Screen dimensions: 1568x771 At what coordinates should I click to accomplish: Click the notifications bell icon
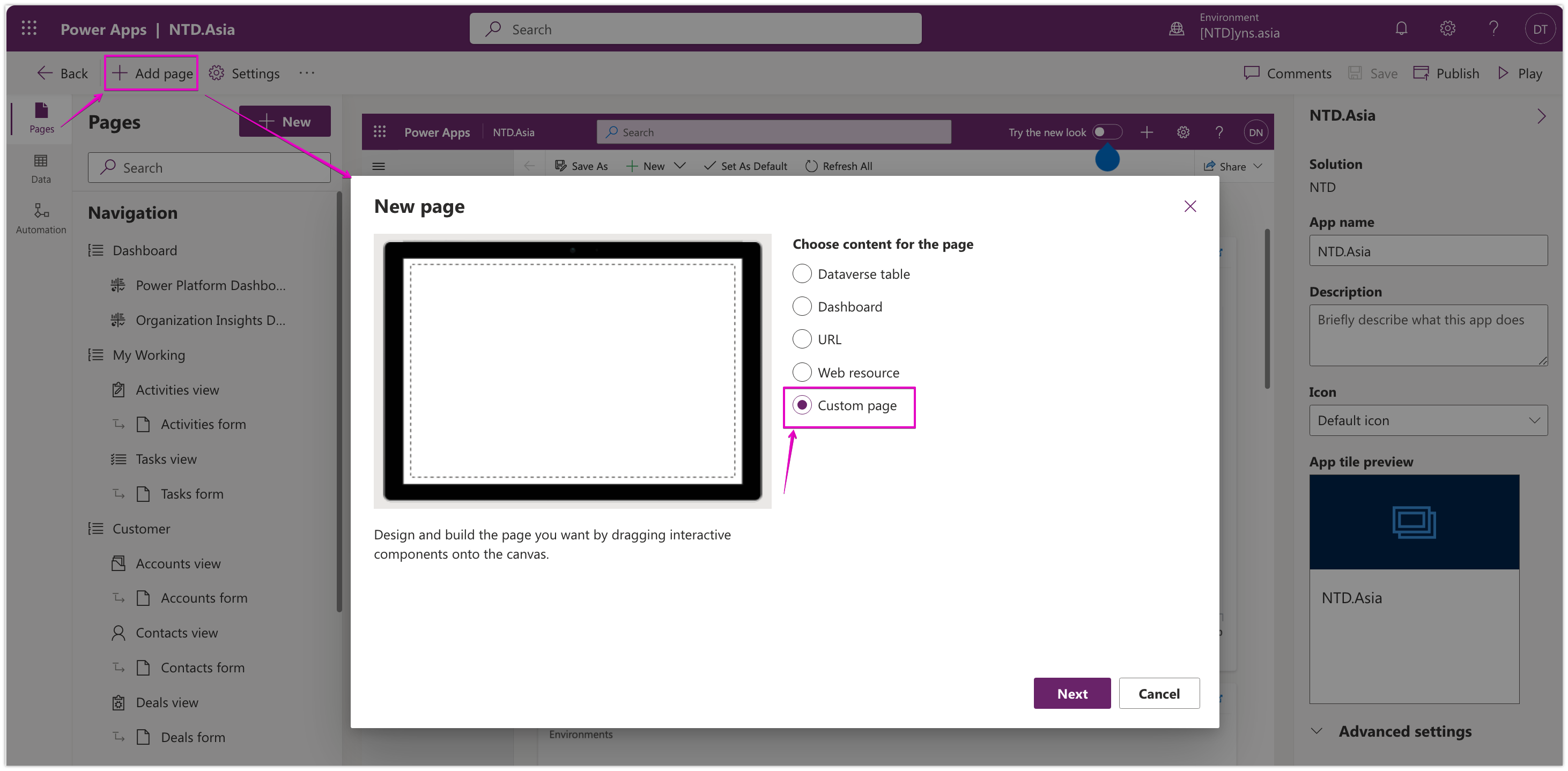(x=1401, y=28)
